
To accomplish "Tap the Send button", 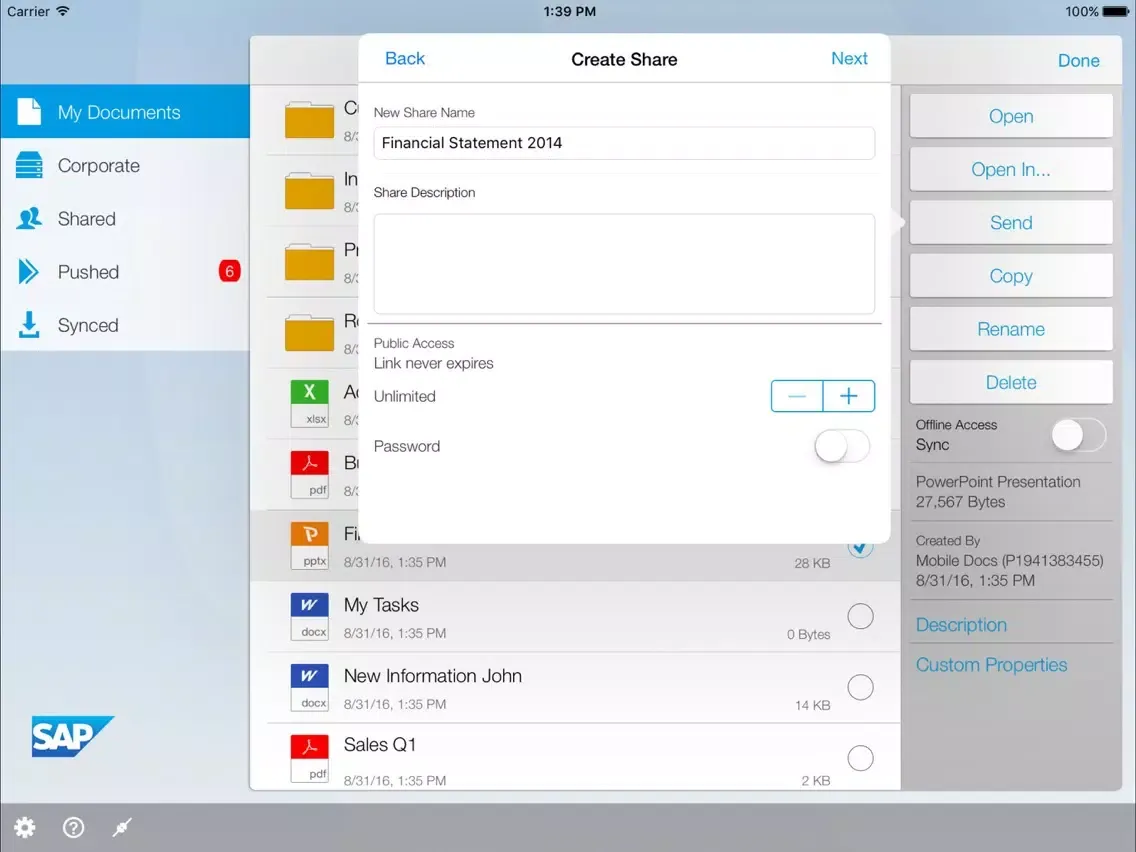I will (x=1011, y=222).
